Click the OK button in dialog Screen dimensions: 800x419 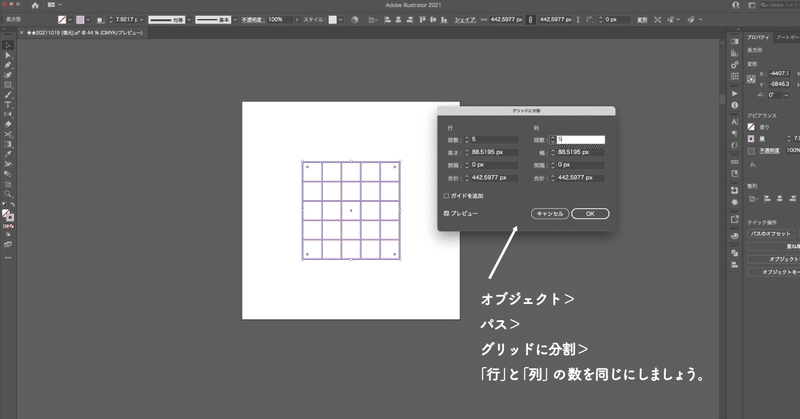click(x=590, y=214)
